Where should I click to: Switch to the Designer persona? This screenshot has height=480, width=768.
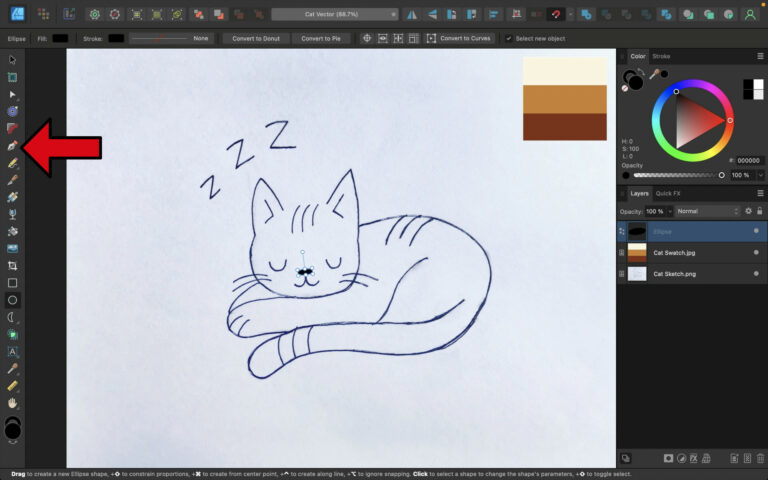pyautogui.click(x=18, y=14)
